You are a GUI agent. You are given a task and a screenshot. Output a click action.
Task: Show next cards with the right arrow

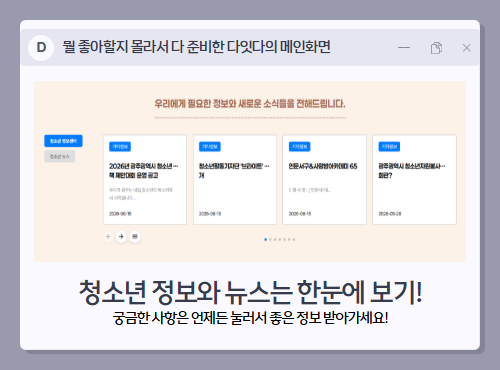click(121, 237)
